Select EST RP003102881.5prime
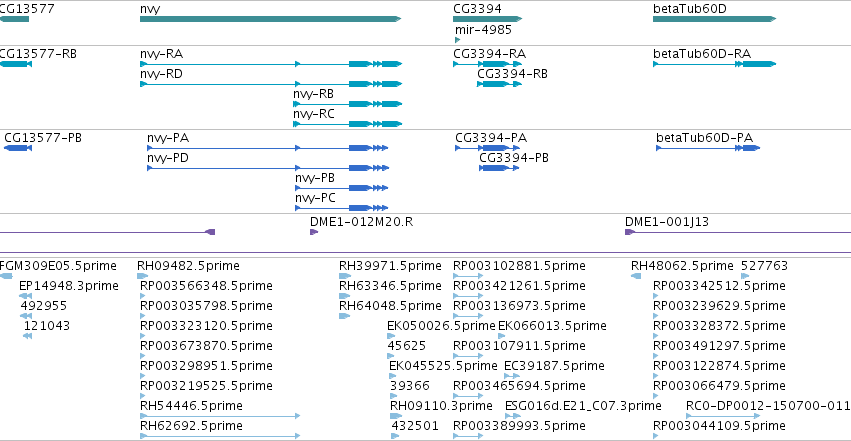Image resolution: width=851 pixels, height=441 pixels. (468, 276)
